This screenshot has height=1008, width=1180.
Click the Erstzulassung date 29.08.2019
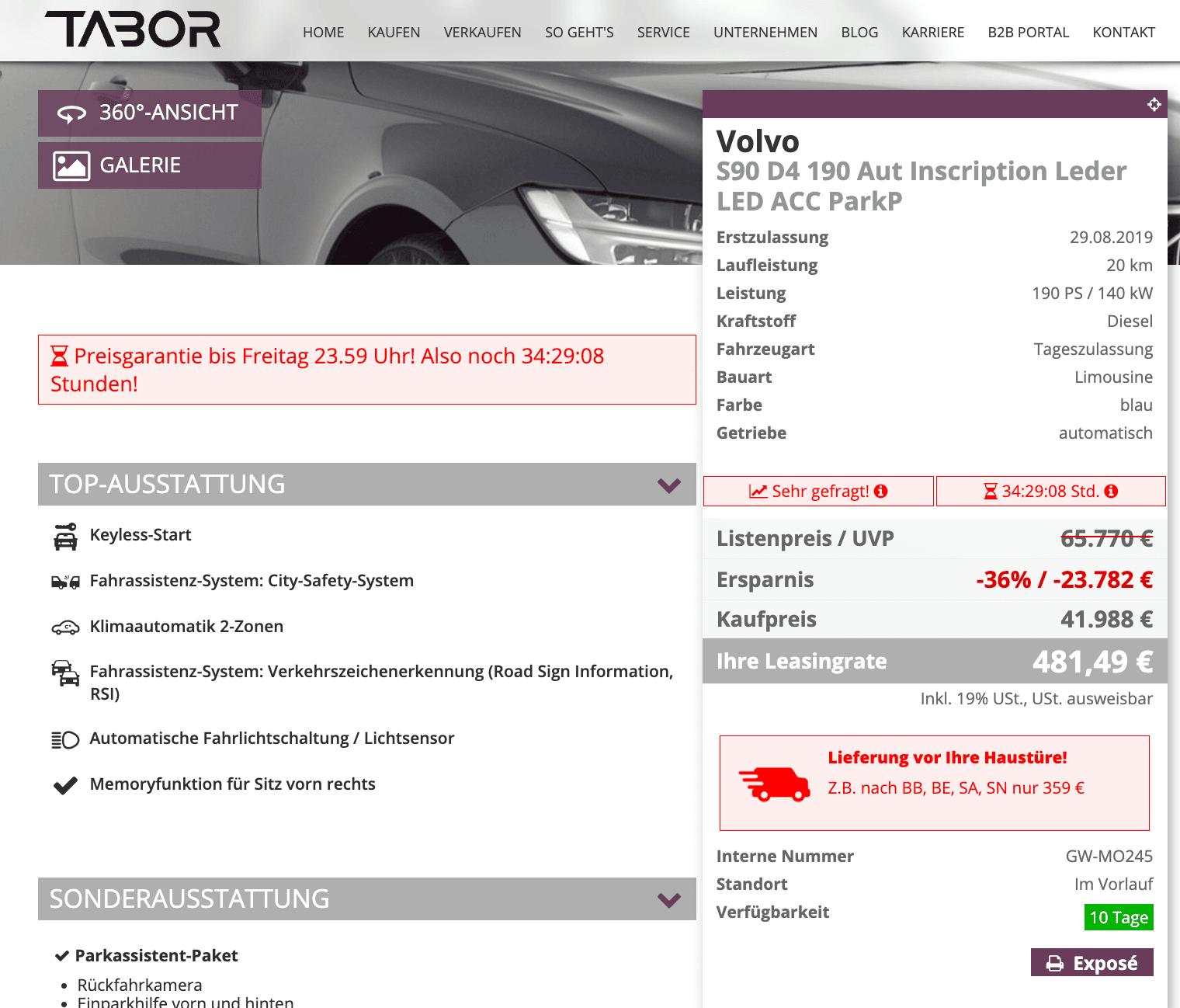click(x=1112, y=237)
